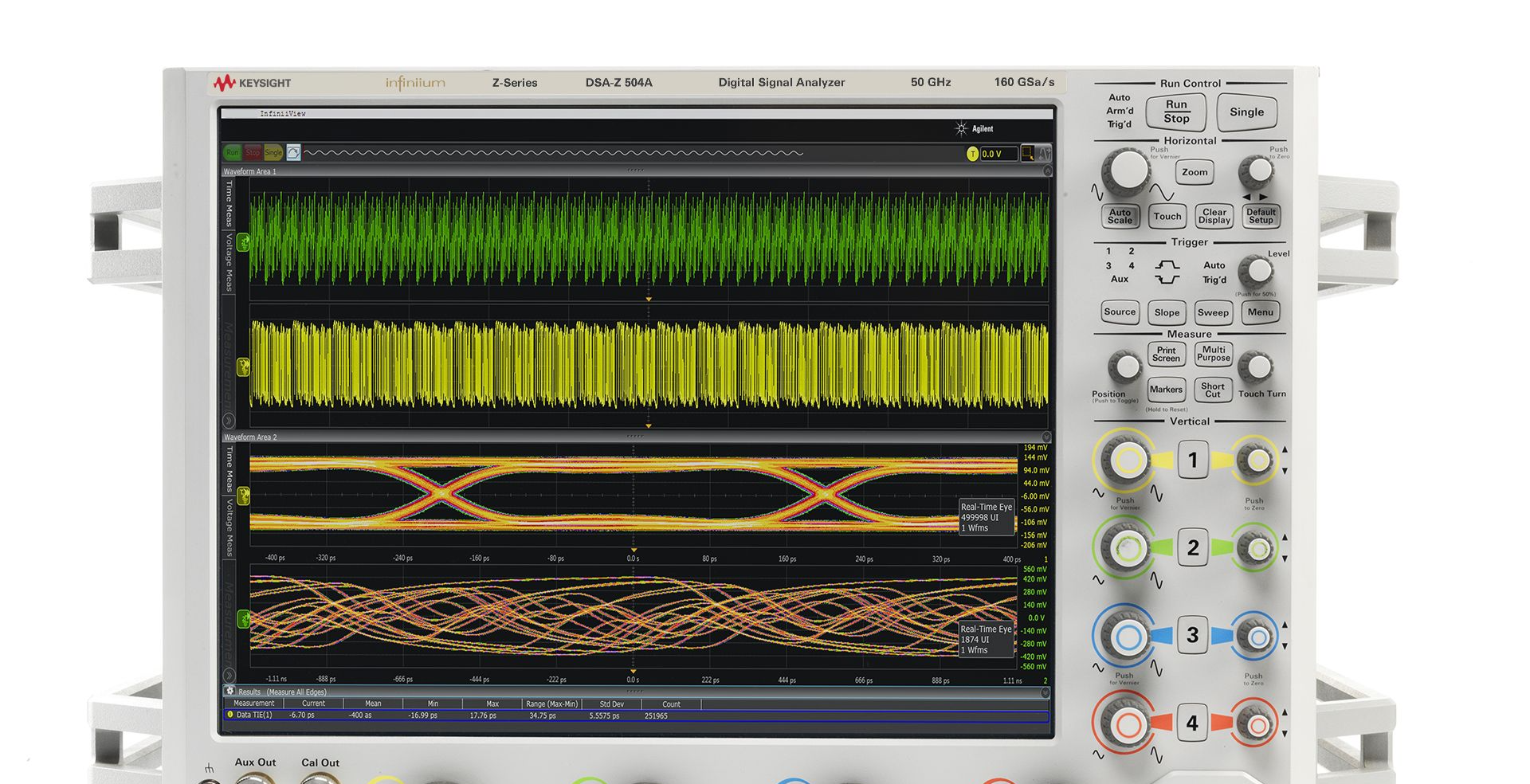This screenshot has height=784, width=1530.
Task: Toggle channel 4 with the front-panel button
Action: [x=1192, y=723]
